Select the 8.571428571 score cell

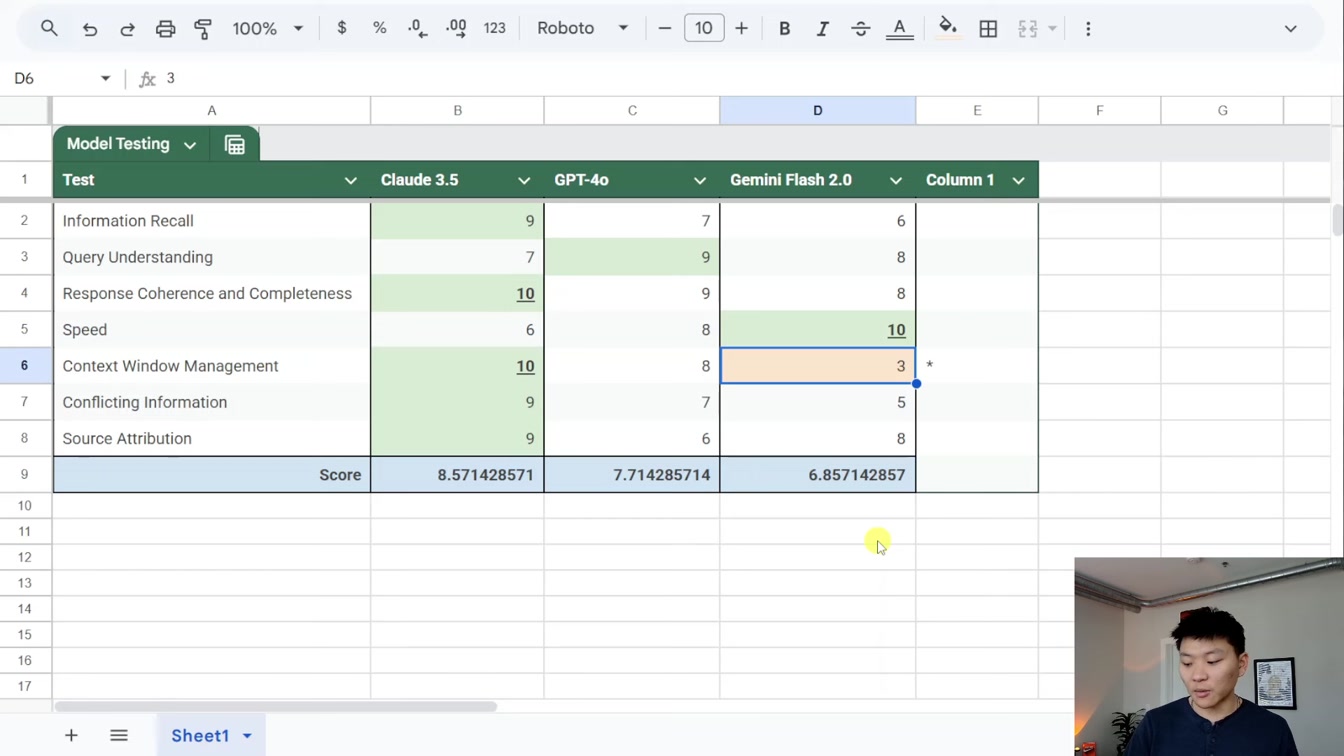point(457,475)
